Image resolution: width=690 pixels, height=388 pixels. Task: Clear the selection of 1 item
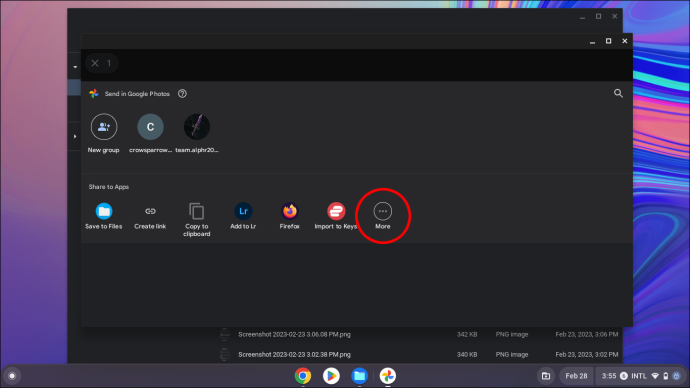(x=95, y=63)
